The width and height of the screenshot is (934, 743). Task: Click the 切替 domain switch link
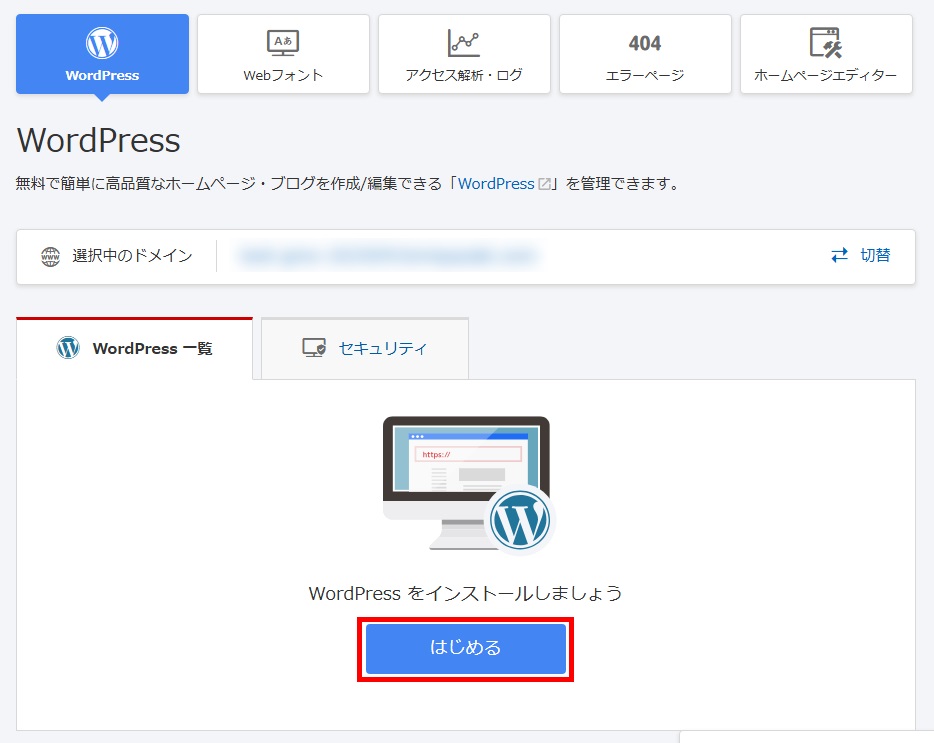[x=861, y=256]
